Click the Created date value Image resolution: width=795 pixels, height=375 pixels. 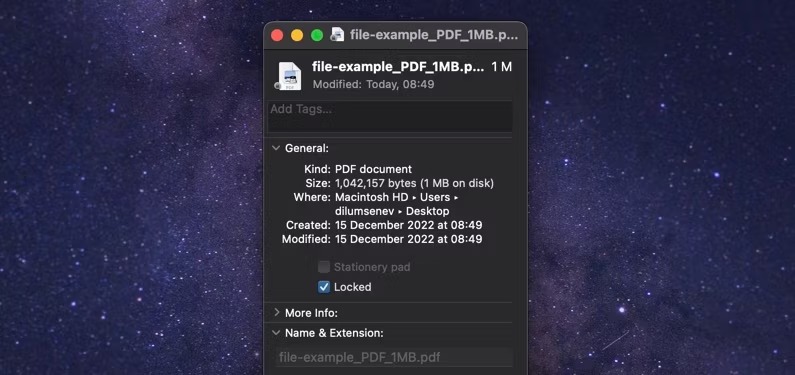(409, 225)
